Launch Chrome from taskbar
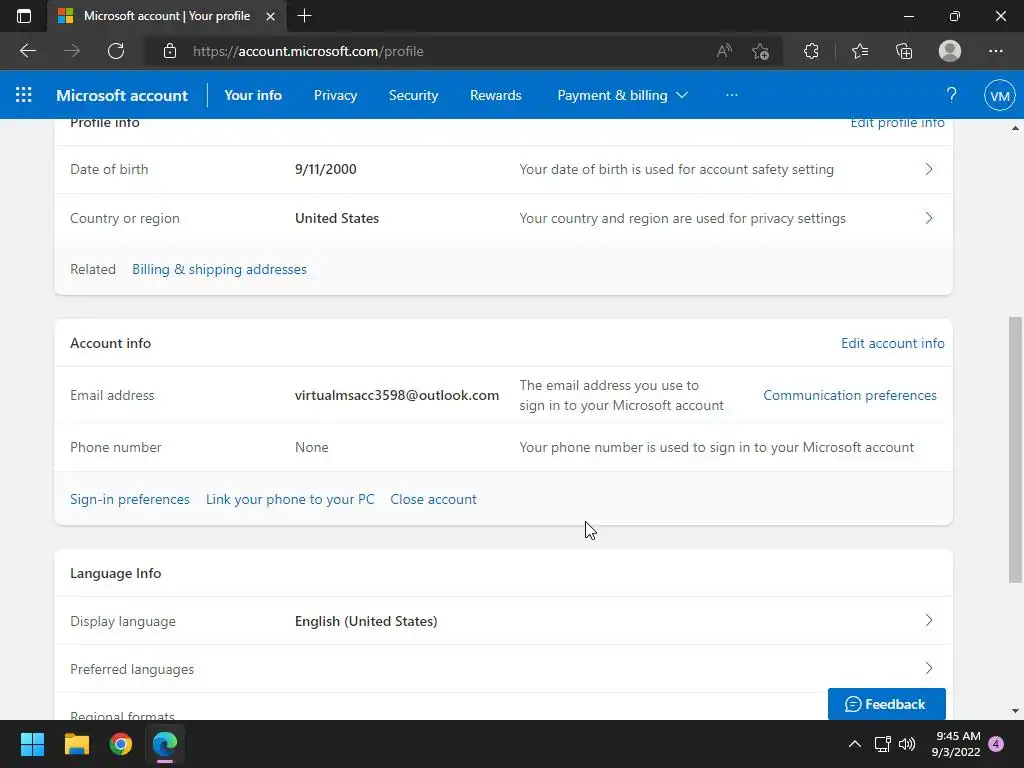This screenshot has width=1024, height=768. point(121,744)
